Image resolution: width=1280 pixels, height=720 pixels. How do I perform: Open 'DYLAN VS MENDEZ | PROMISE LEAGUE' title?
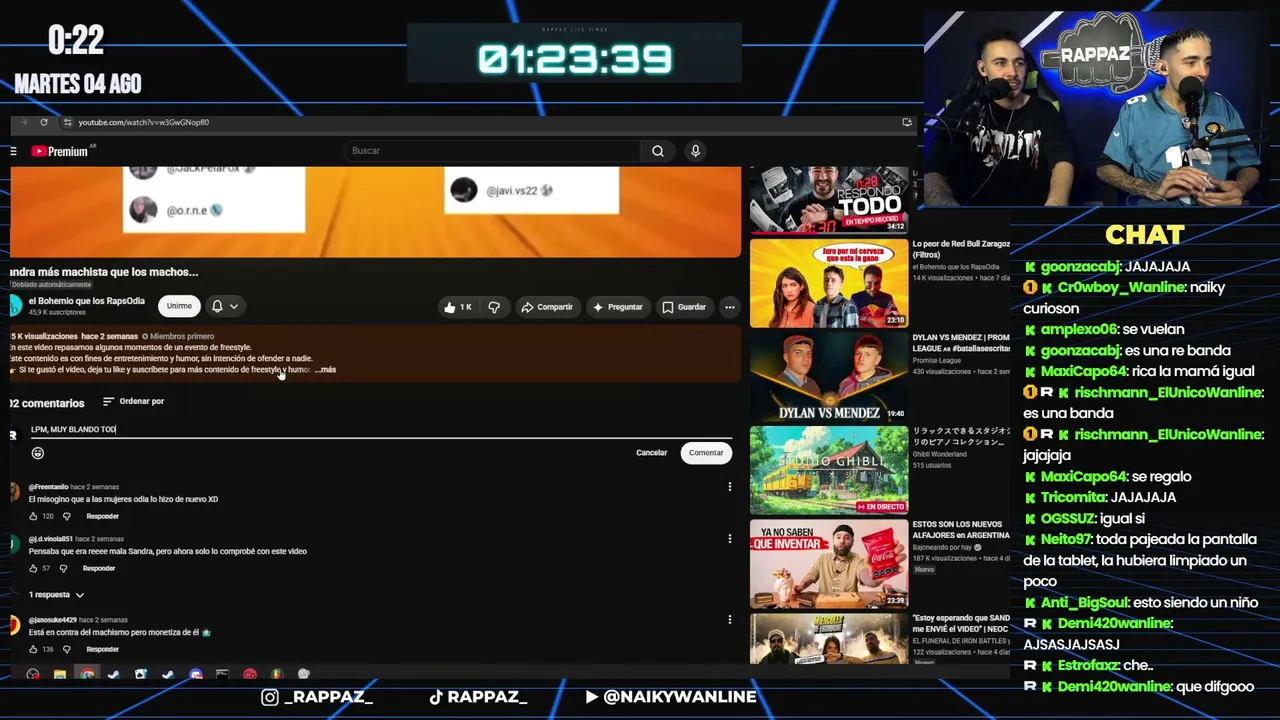961,343
